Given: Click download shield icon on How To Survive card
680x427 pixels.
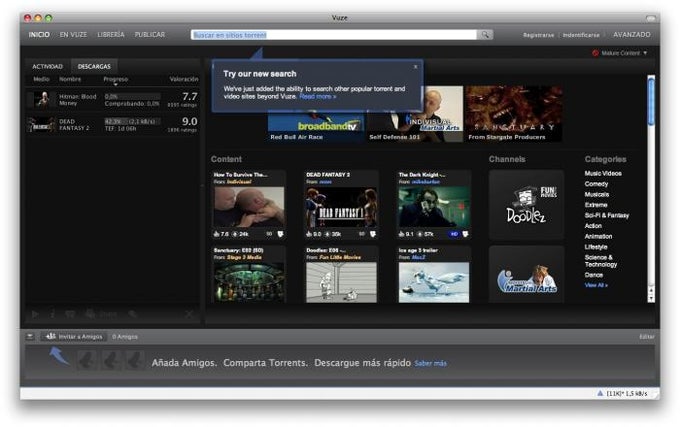Looking at the screenshot, I should 281,234.
